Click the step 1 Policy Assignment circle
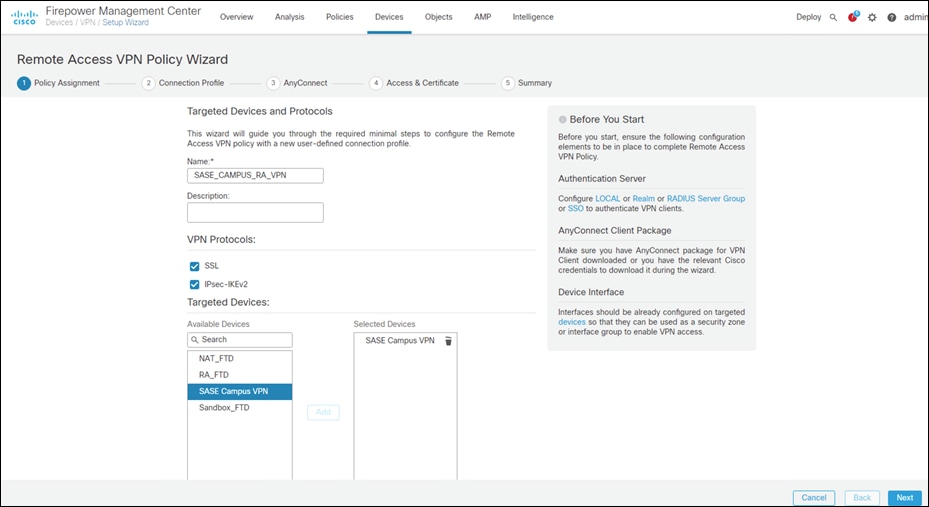 tap(24, 84)
